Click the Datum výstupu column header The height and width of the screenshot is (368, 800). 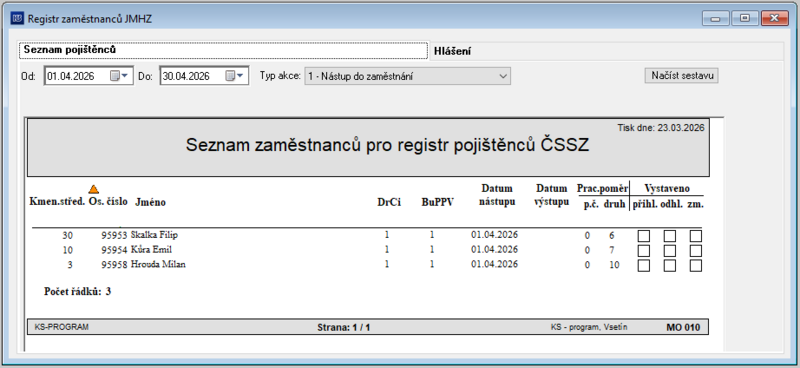552,195
